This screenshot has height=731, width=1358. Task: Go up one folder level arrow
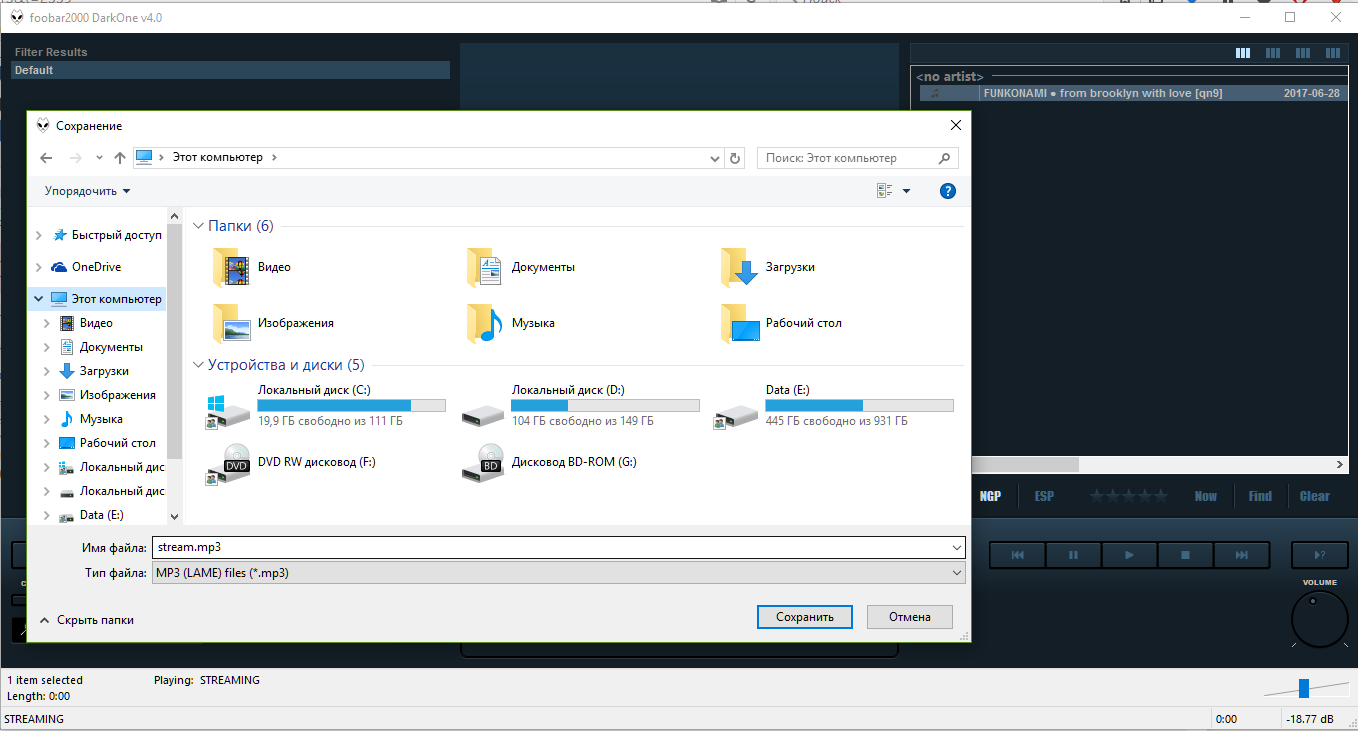[120, 158]
